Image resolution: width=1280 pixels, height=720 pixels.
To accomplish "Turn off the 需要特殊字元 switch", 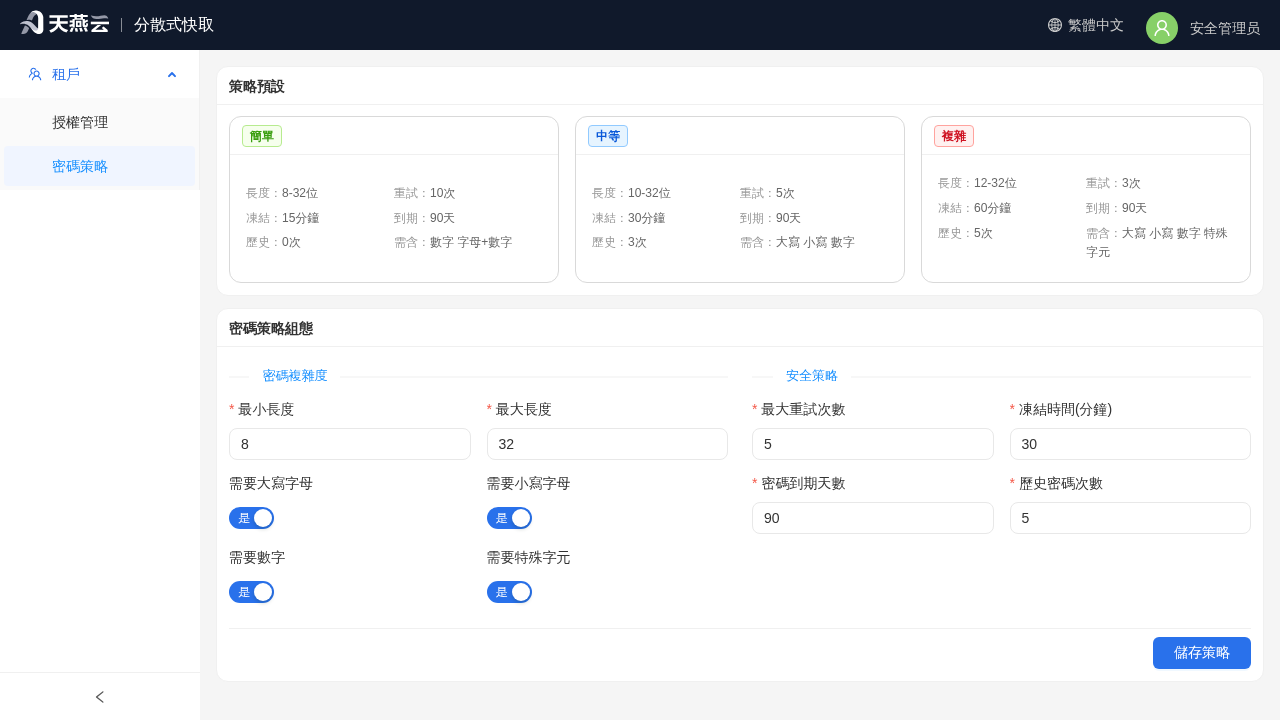I will 509,592.
